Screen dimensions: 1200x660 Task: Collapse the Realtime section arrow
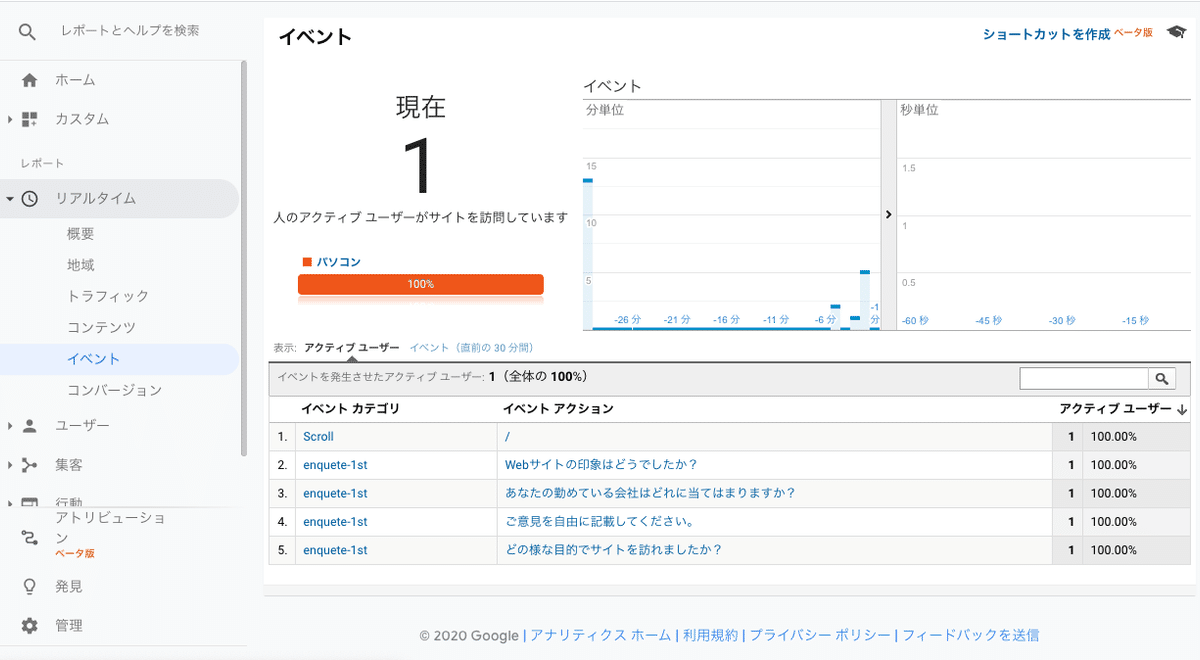[x=10, y=199]
